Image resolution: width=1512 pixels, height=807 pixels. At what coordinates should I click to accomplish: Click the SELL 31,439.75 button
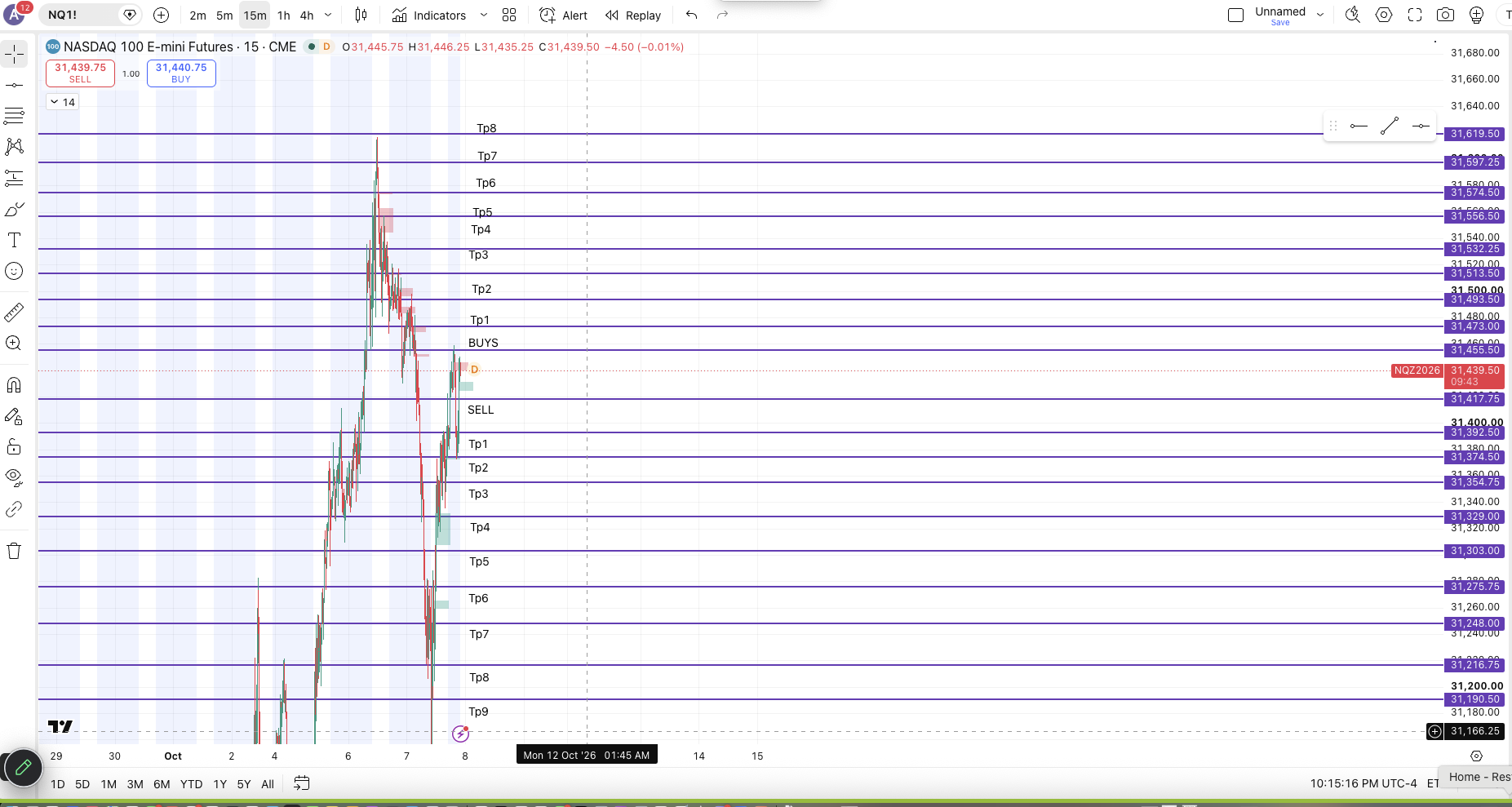point(80,73)
